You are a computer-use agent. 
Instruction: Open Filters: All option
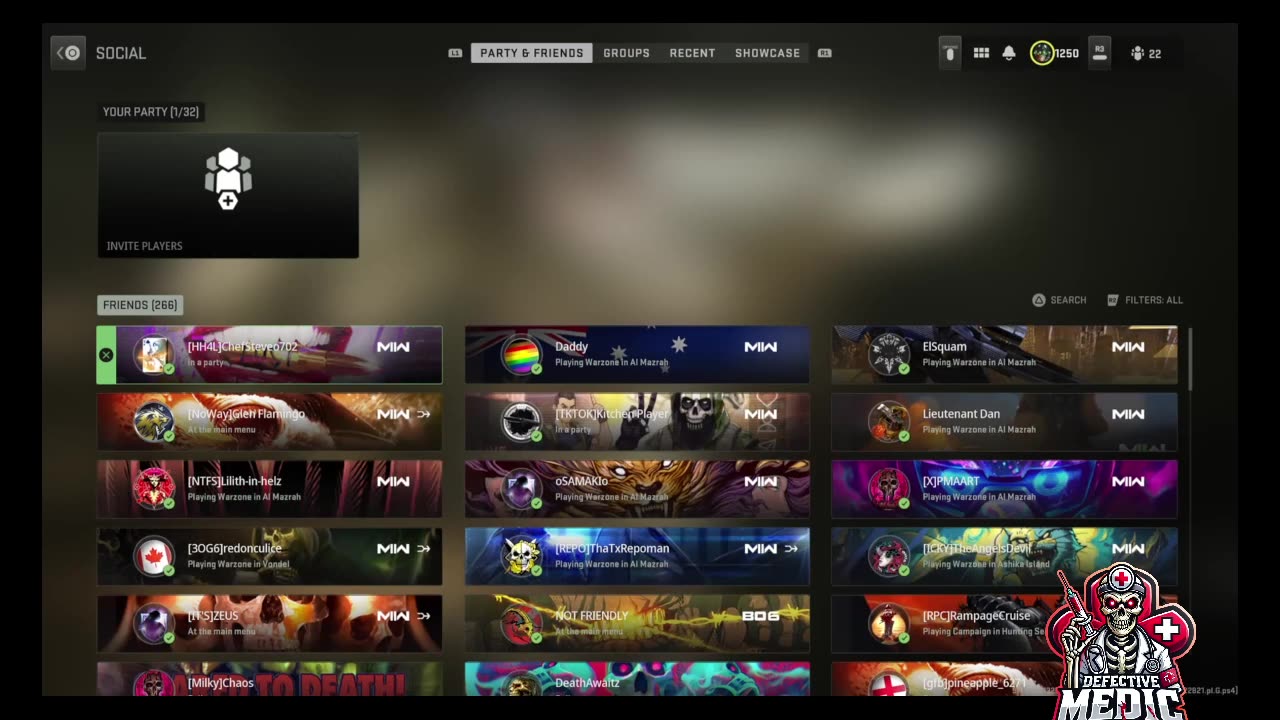[x=1145, y=300]
